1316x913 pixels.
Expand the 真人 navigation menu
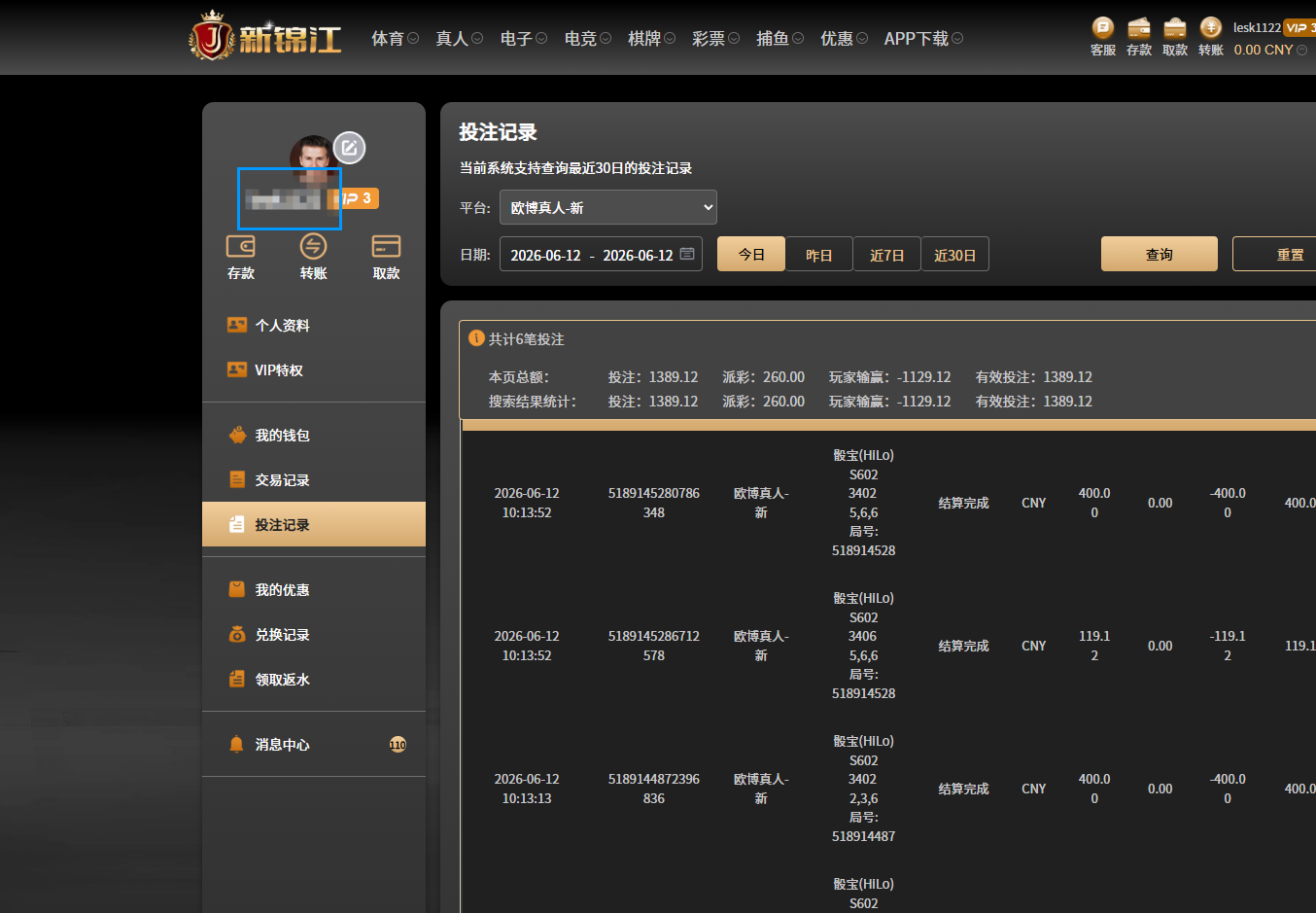coord(459,38)
